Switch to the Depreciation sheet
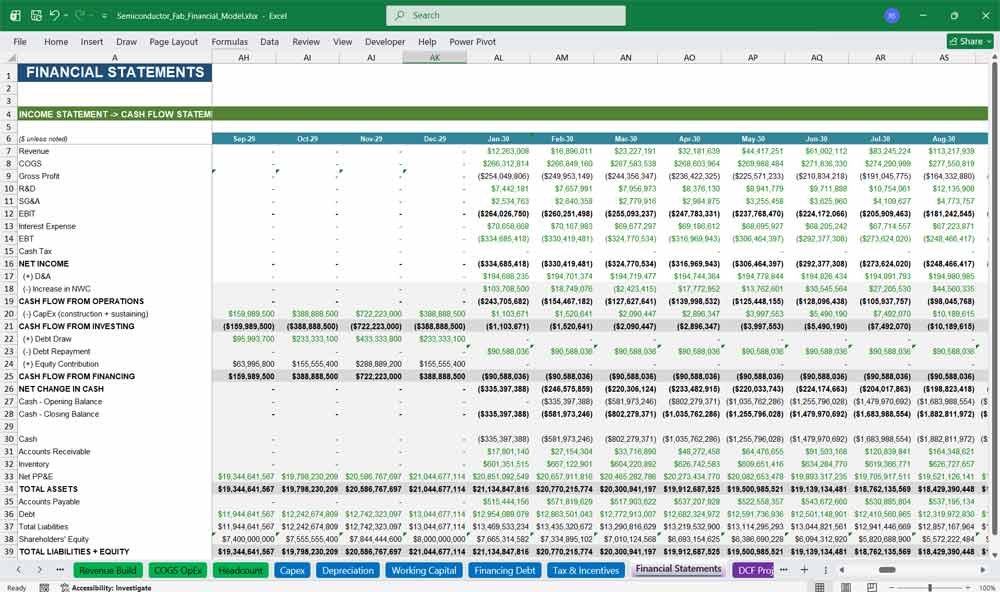The width and height of the screenshot is (1000, 592). click(x=348, y=570)
